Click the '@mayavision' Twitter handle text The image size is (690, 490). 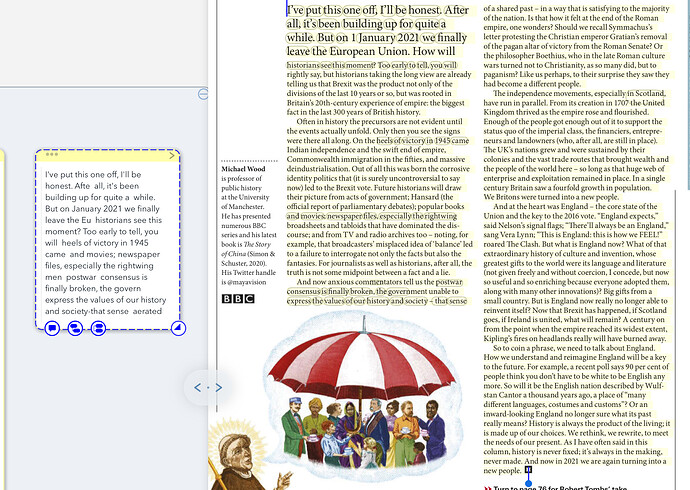click(246, 282)
